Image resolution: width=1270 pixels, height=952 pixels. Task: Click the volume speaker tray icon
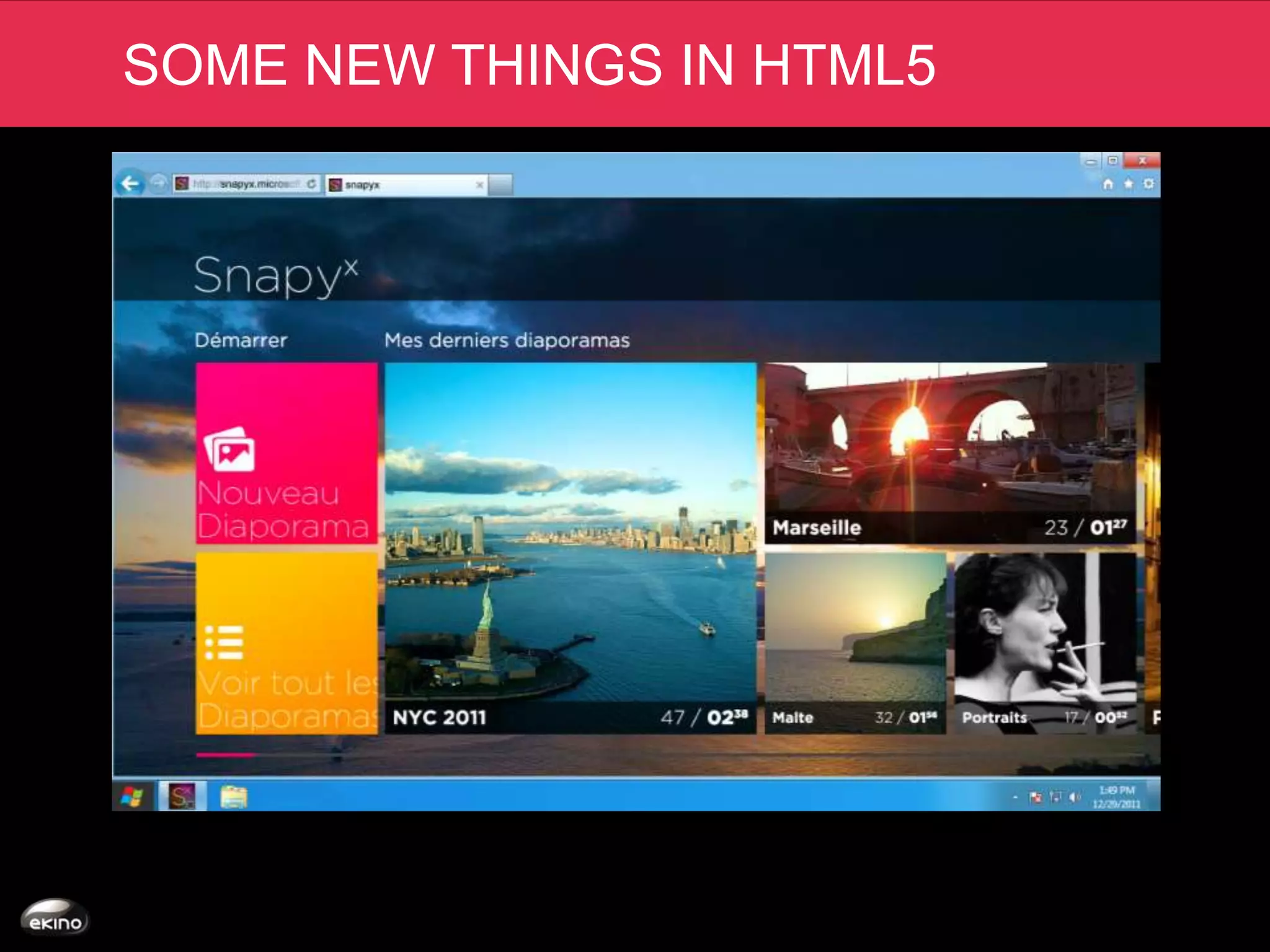point(1075,797)
